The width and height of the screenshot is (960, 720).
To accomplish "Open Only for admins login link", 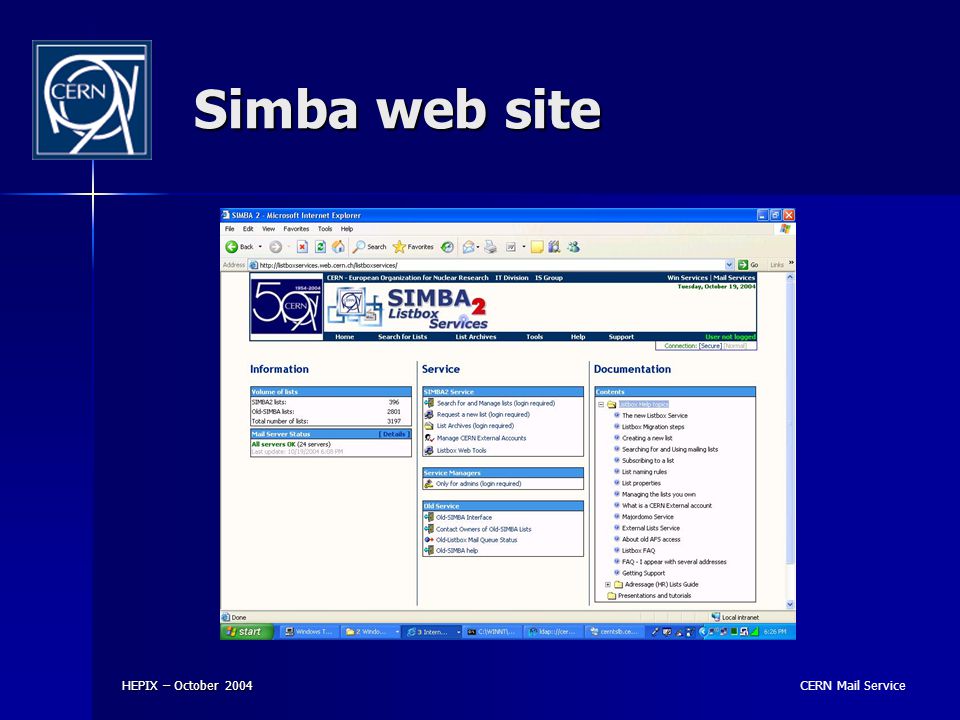I will (x=478, y=484).
